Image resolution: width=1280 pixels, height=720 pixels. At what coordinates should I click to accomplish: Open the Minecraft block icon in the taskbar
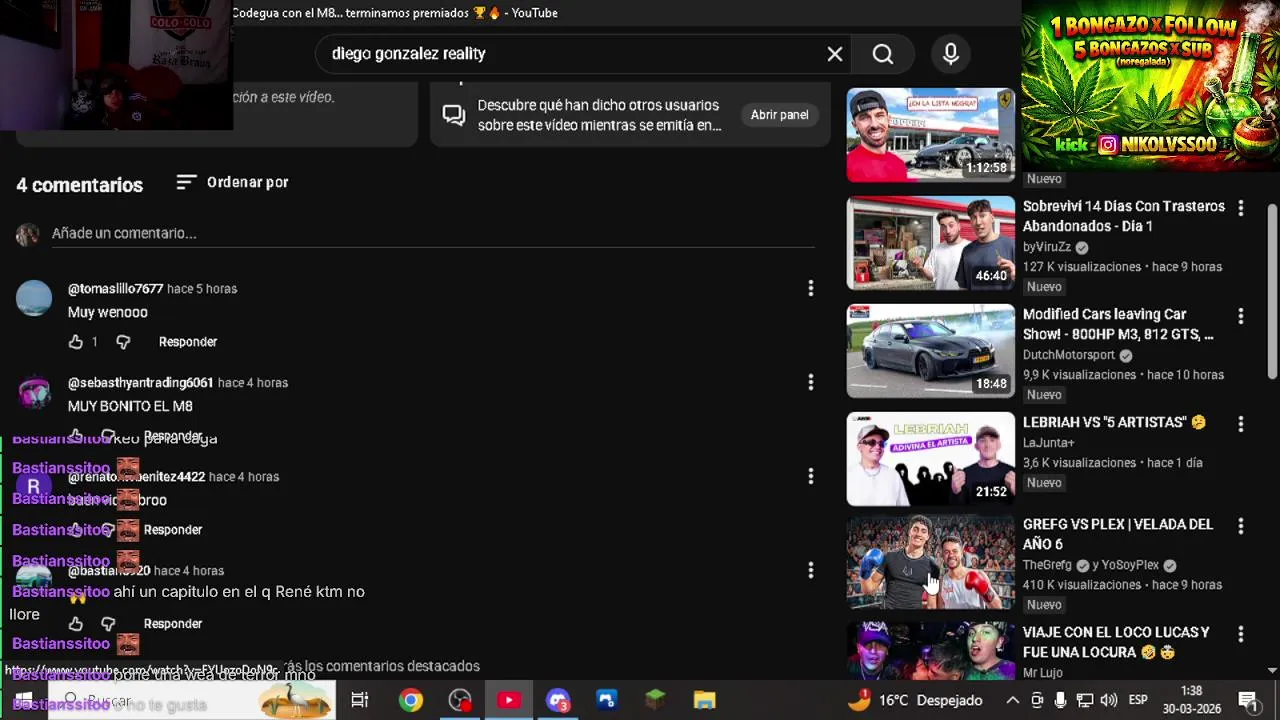tap(656, 700)
